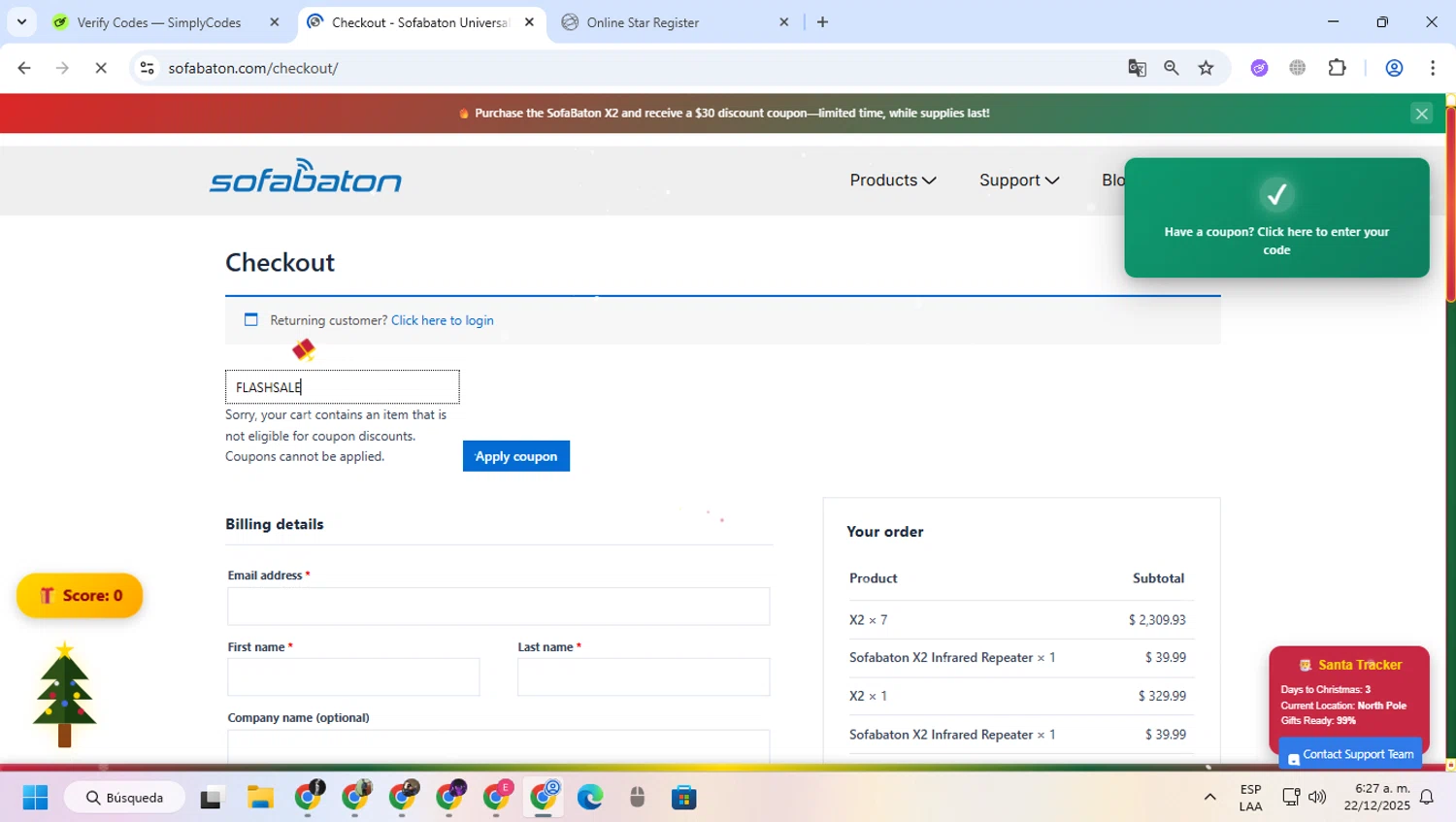Click the browser back arrow
The width and height of the screenshot is (1456, 822).
pyautogui.click(x=24, y=68)
